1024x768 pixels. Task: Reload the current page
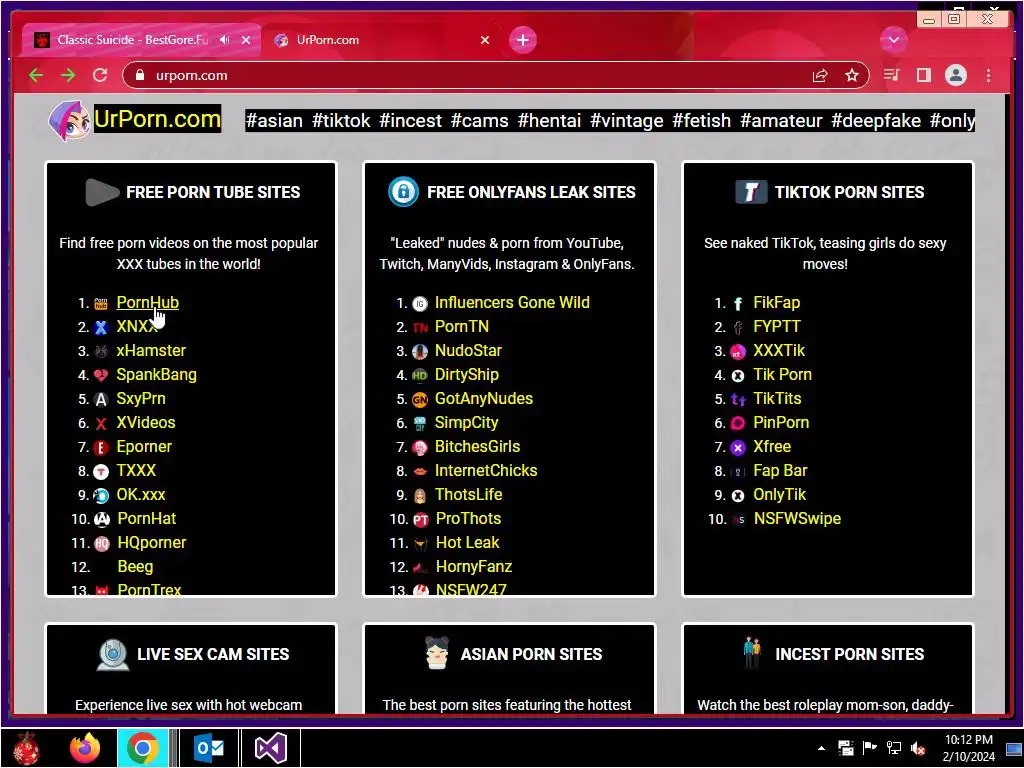[x=100, y=76]
